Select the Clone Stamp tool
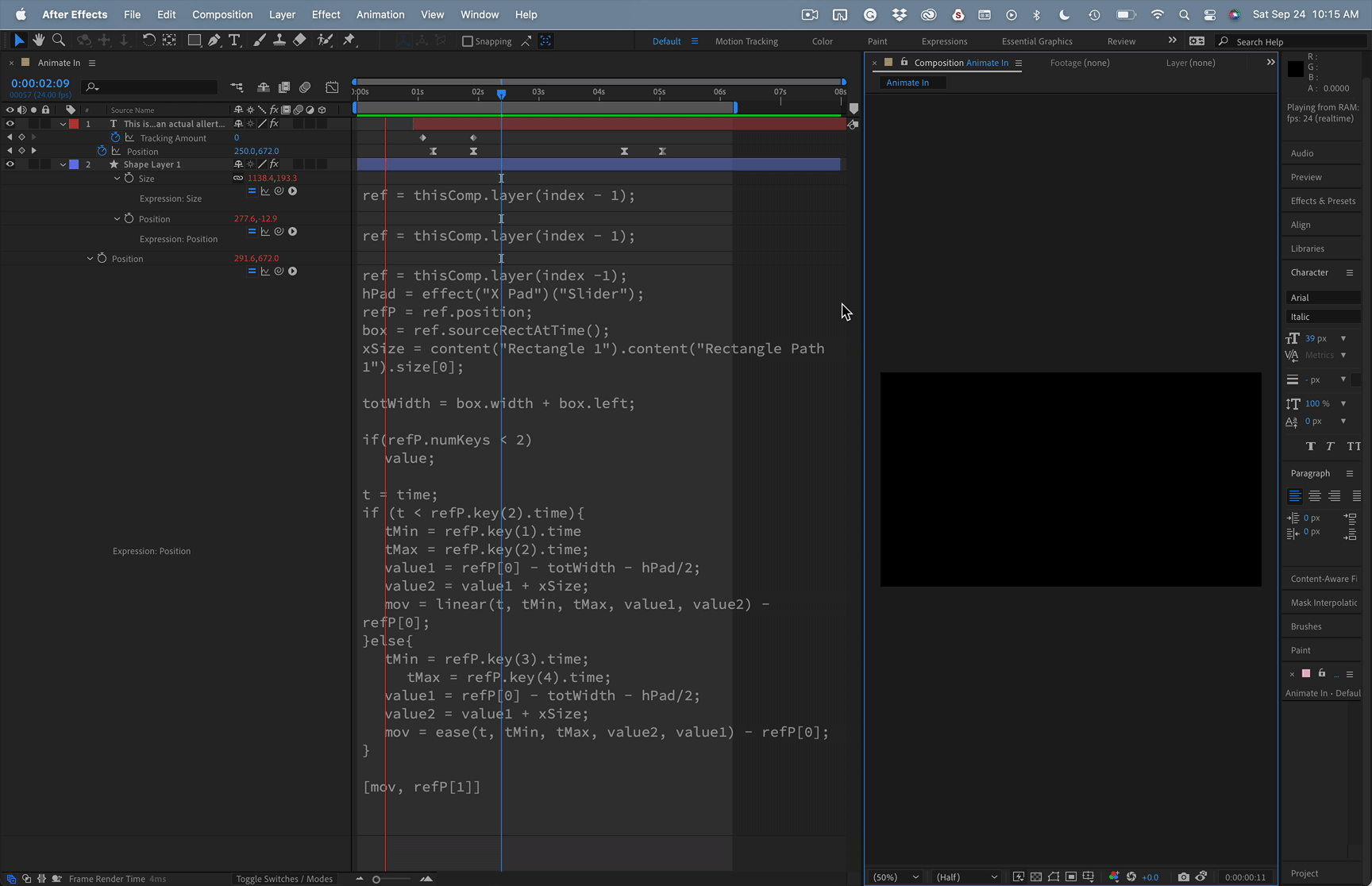The width and height of the screenshot is (1372, 886). coord(279,40)
